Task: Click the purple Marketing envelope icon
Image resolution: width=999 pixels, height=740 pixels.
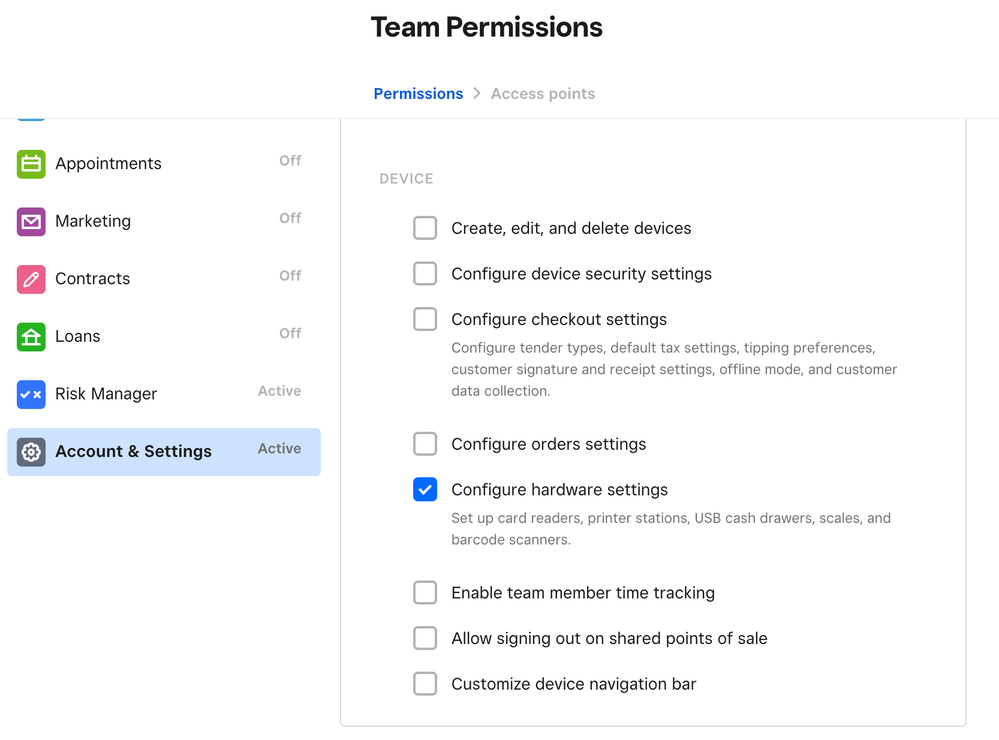Action: 31,221
